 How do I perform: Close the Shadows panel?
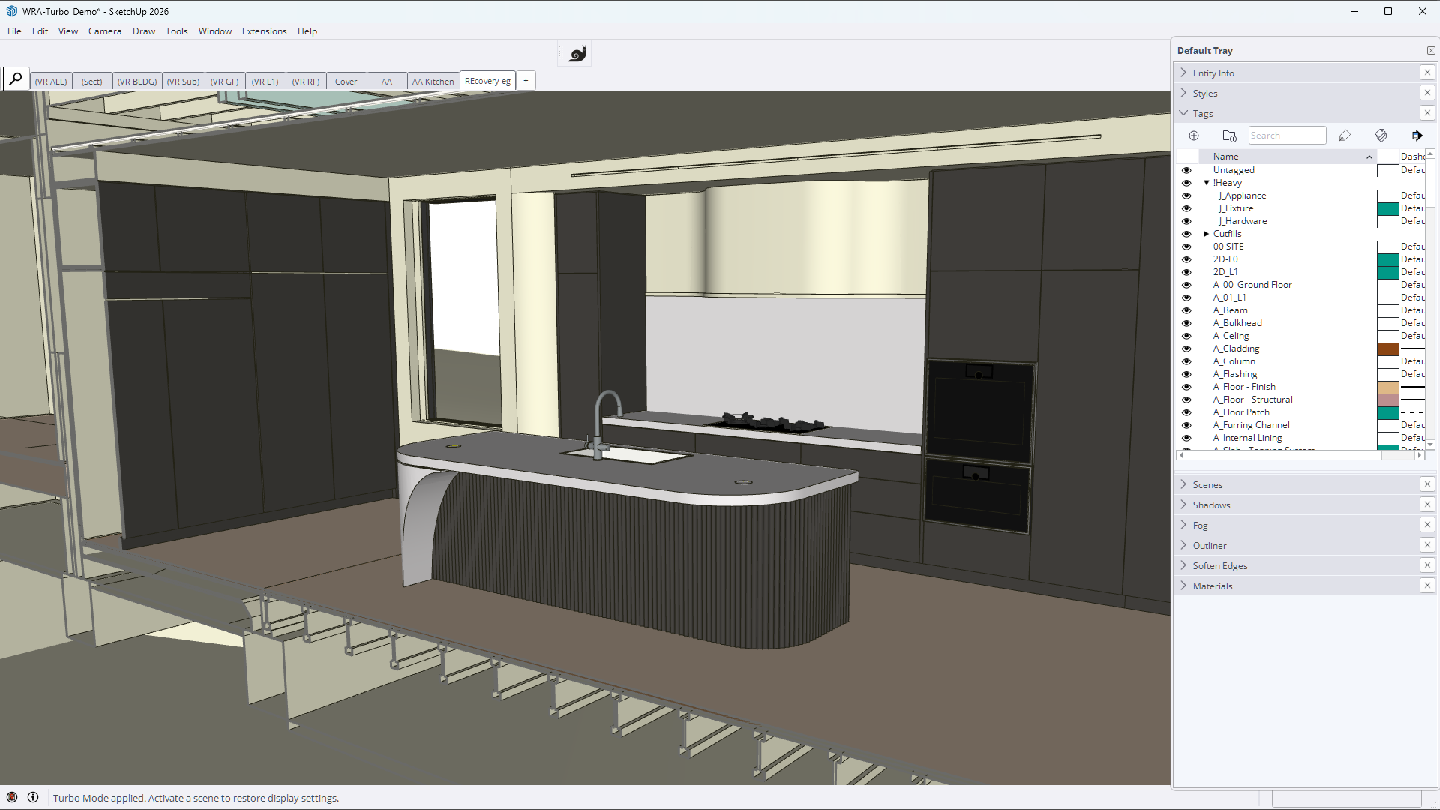pos(1427,505)
